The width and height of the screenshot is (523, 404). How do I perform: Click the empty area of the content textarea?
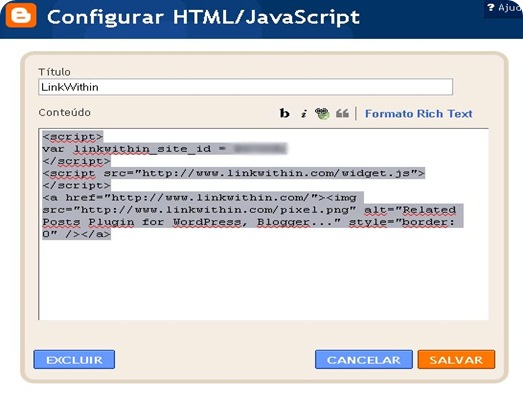264,280
